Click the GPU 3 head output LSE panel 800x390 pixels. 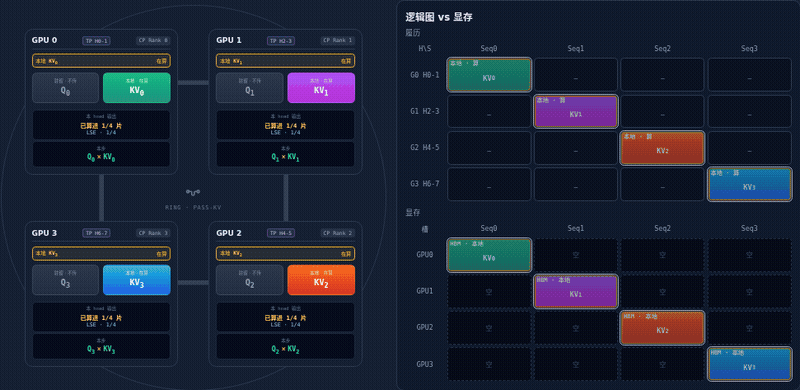[x=101, y=317]
